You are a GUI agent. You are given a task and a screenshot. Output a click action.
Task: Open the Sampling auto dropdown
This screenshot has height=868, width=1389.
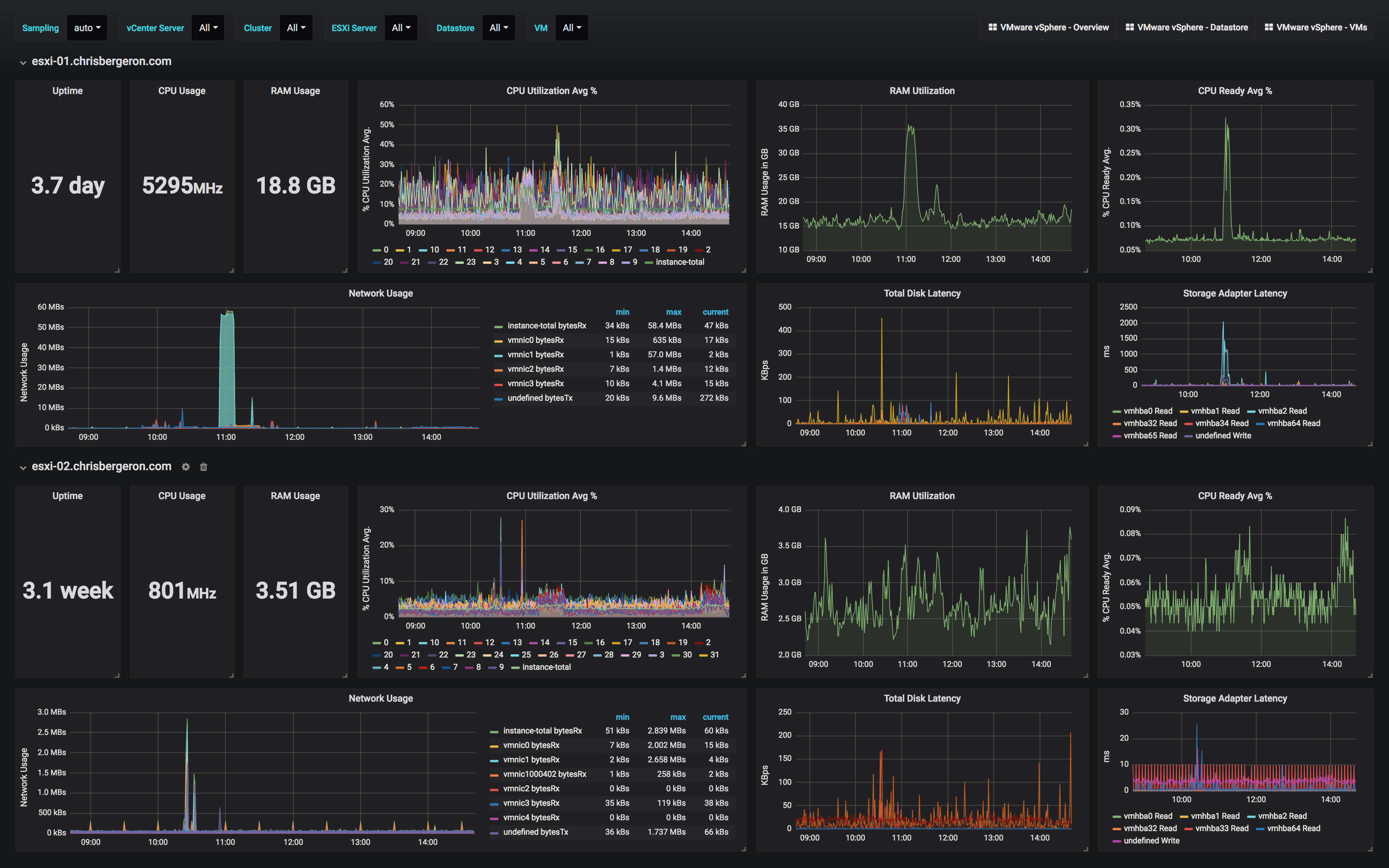[x=87, y=27]
